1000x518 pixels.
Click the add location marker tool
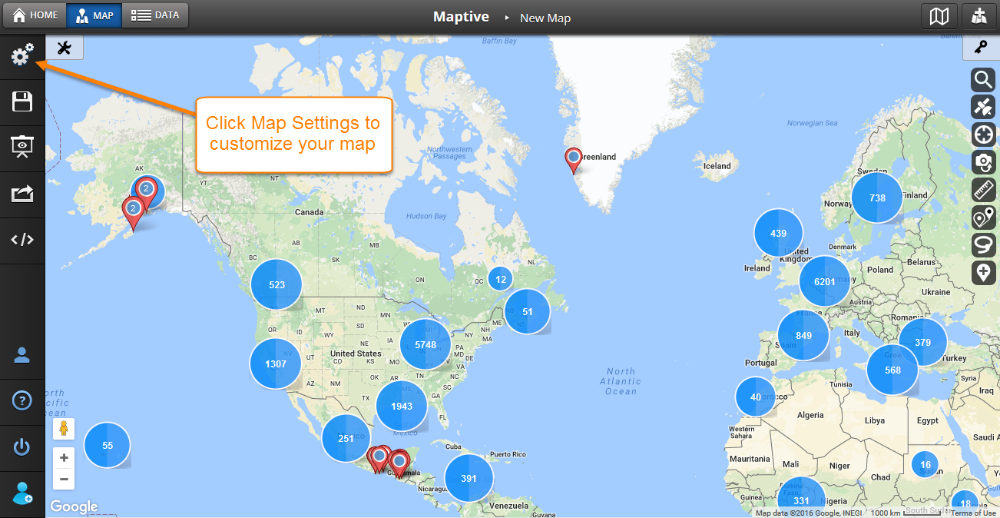coord(983,272)
